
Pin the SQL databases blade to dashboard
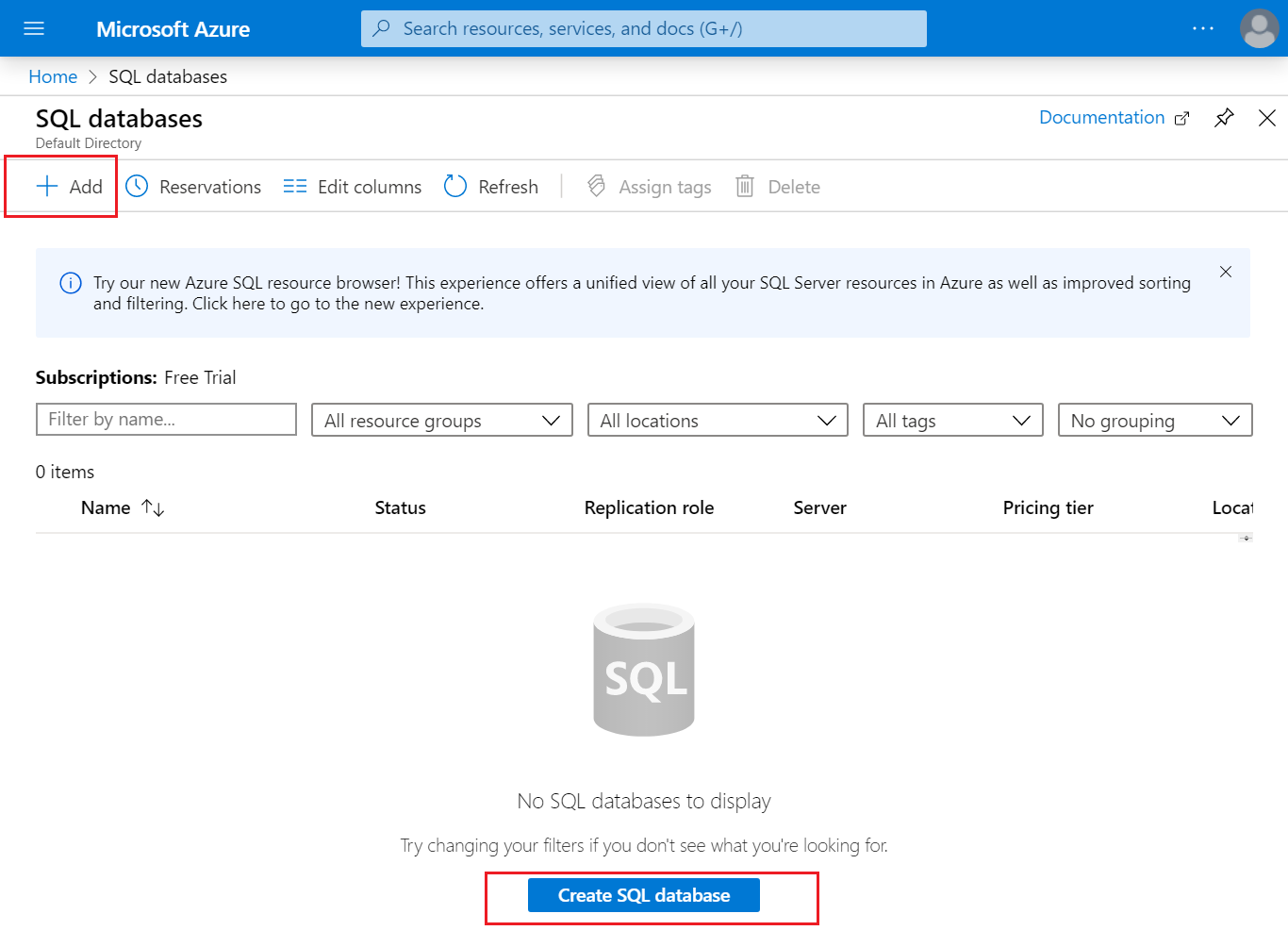tap(1224, 117)
